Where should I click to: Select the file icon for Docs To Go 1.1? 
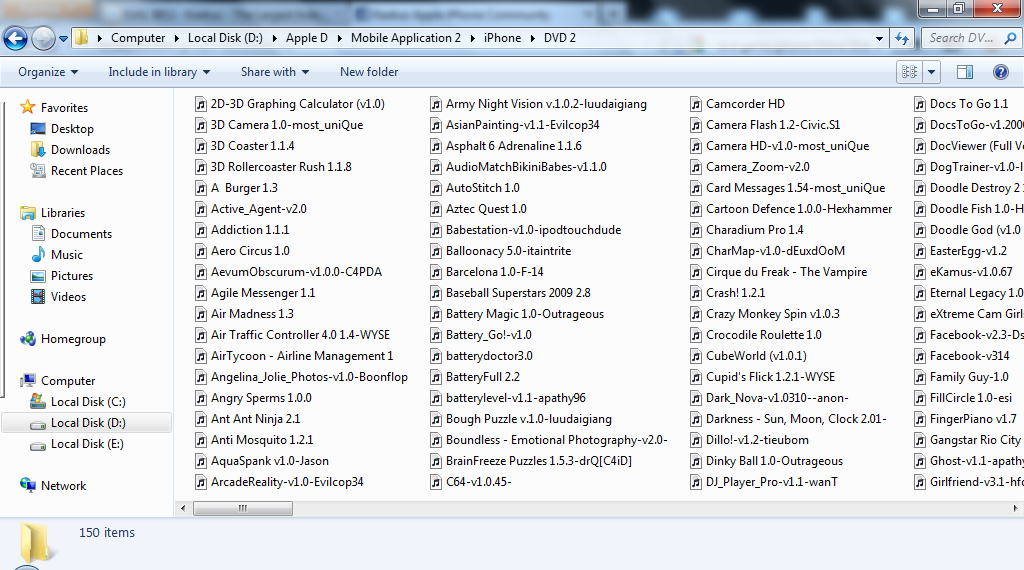[x=920, y=104]
